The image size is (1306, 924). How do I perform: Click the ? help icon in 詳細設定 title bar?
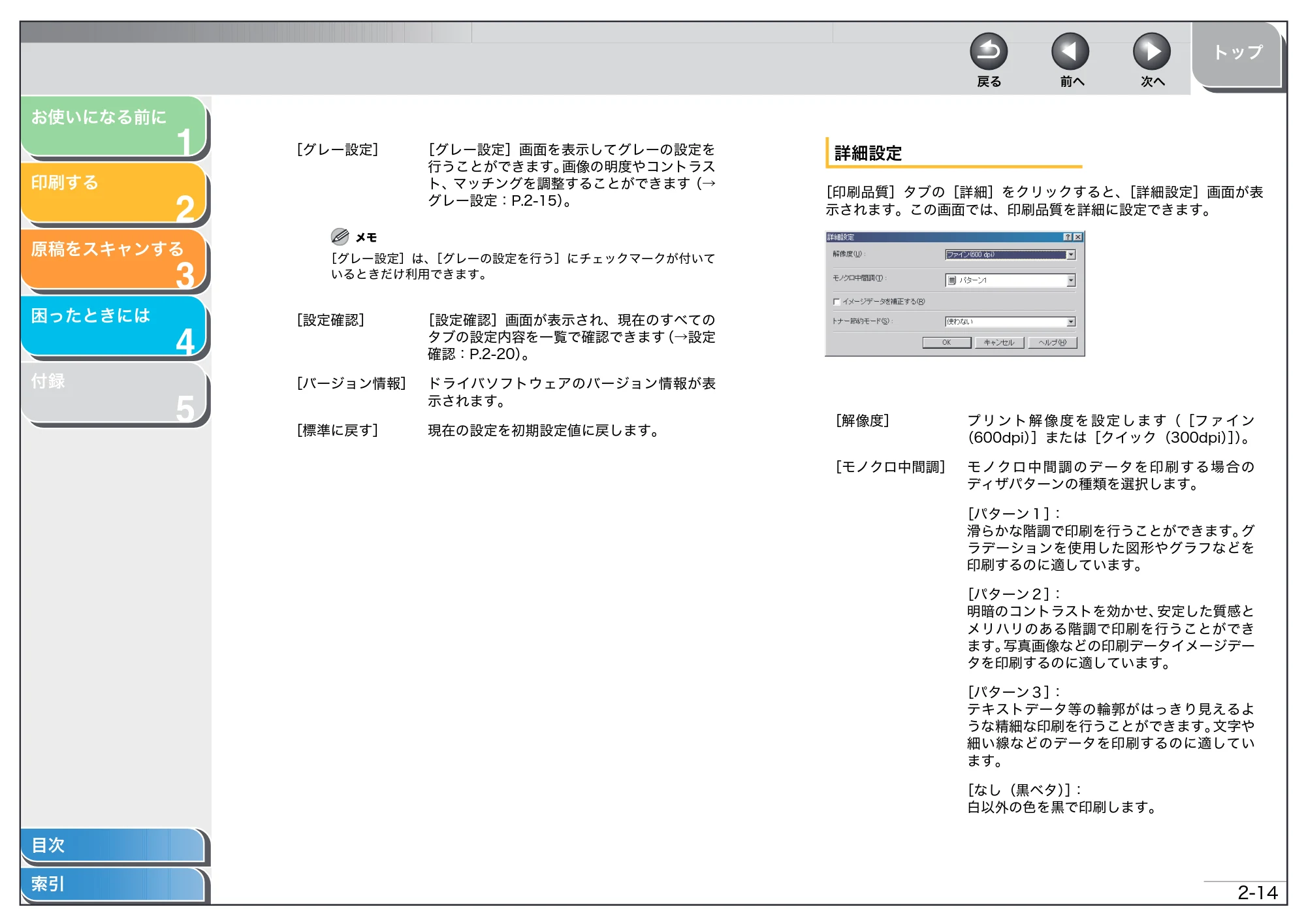point(1068,237)
